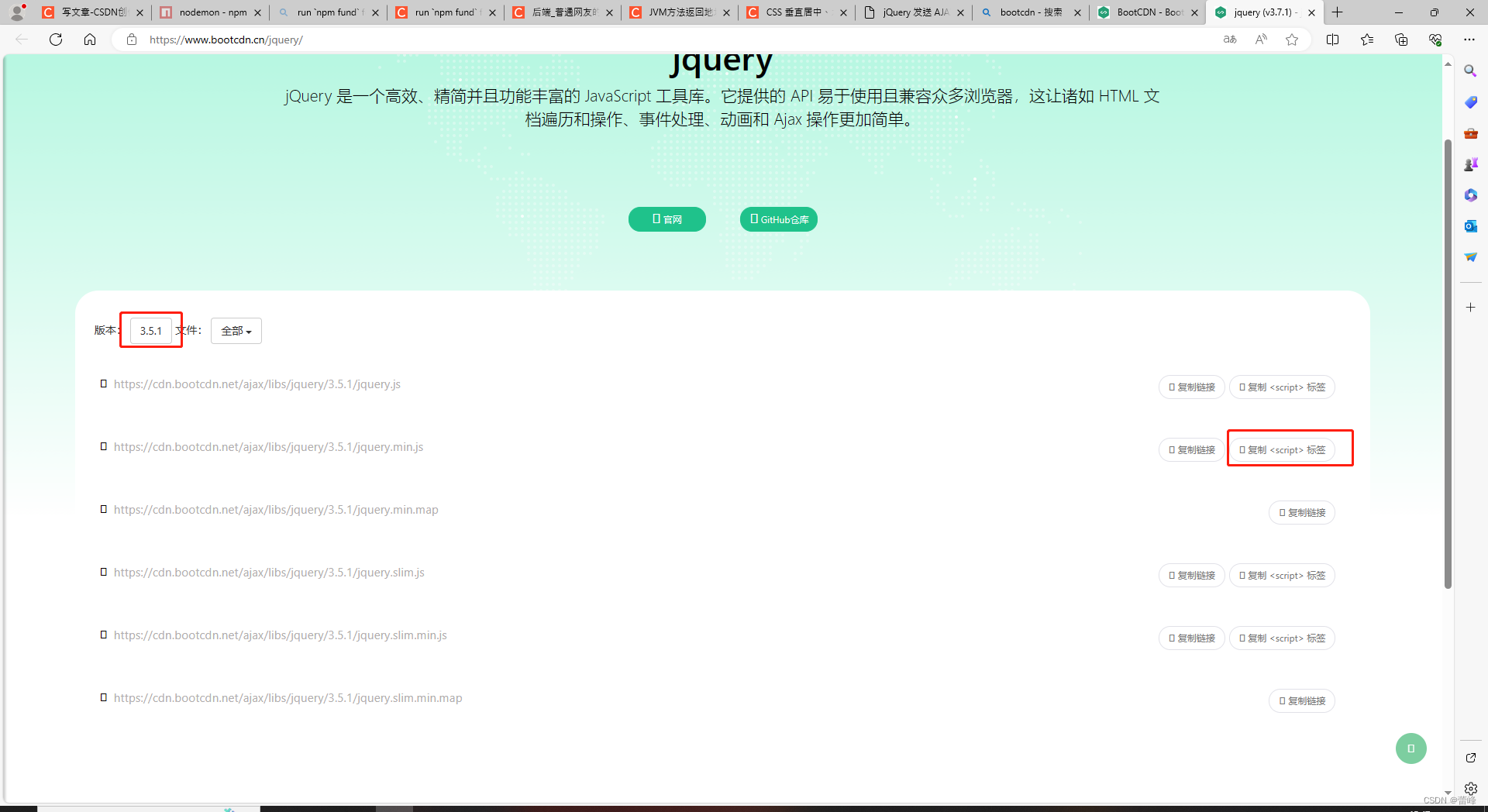Screen dimensions: 1488x812
Task: Open sidebar games chess icon
Action: 1470,164
